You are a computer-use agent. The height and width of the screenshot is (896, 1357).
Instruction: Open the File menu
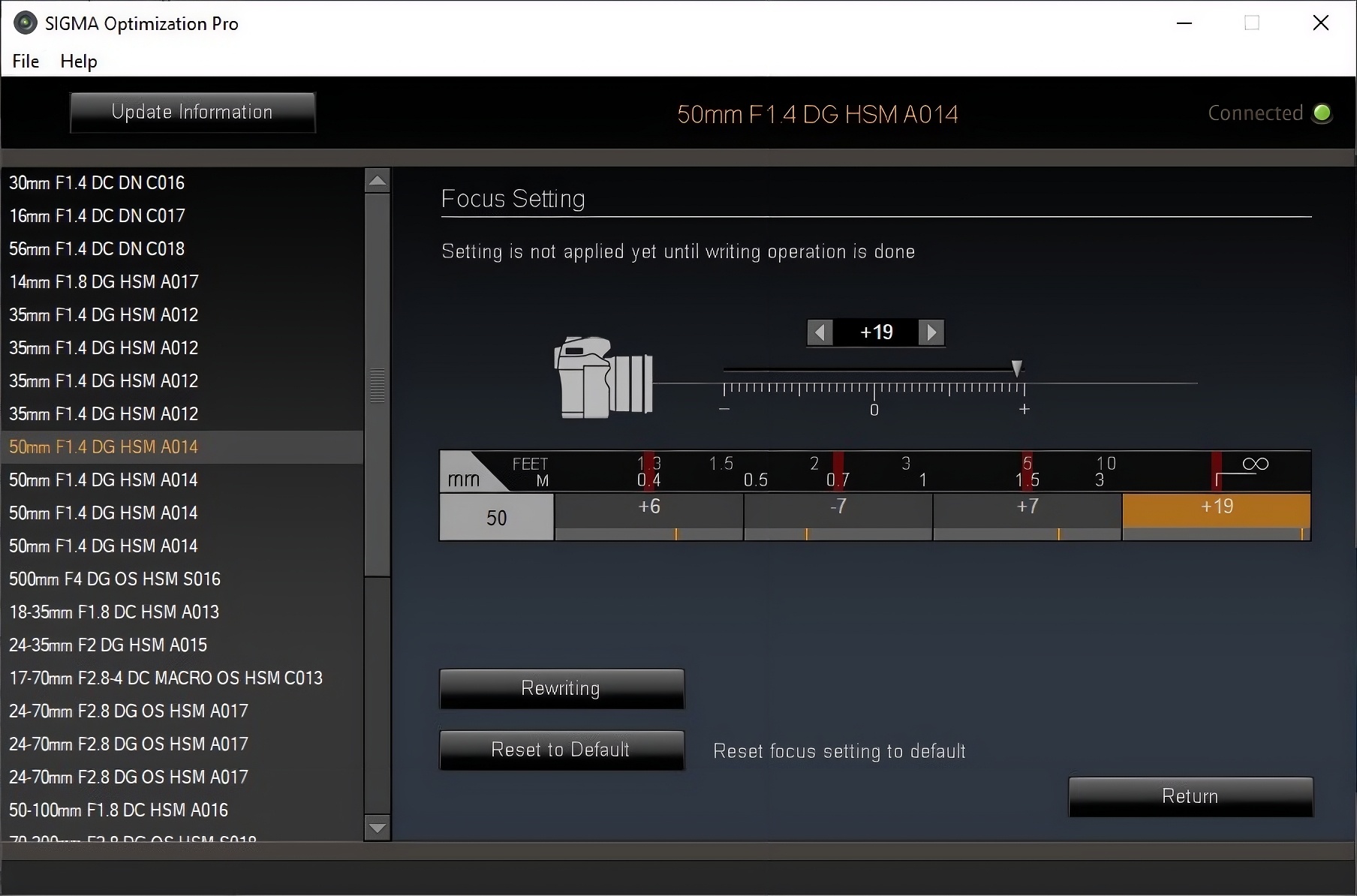26,62
